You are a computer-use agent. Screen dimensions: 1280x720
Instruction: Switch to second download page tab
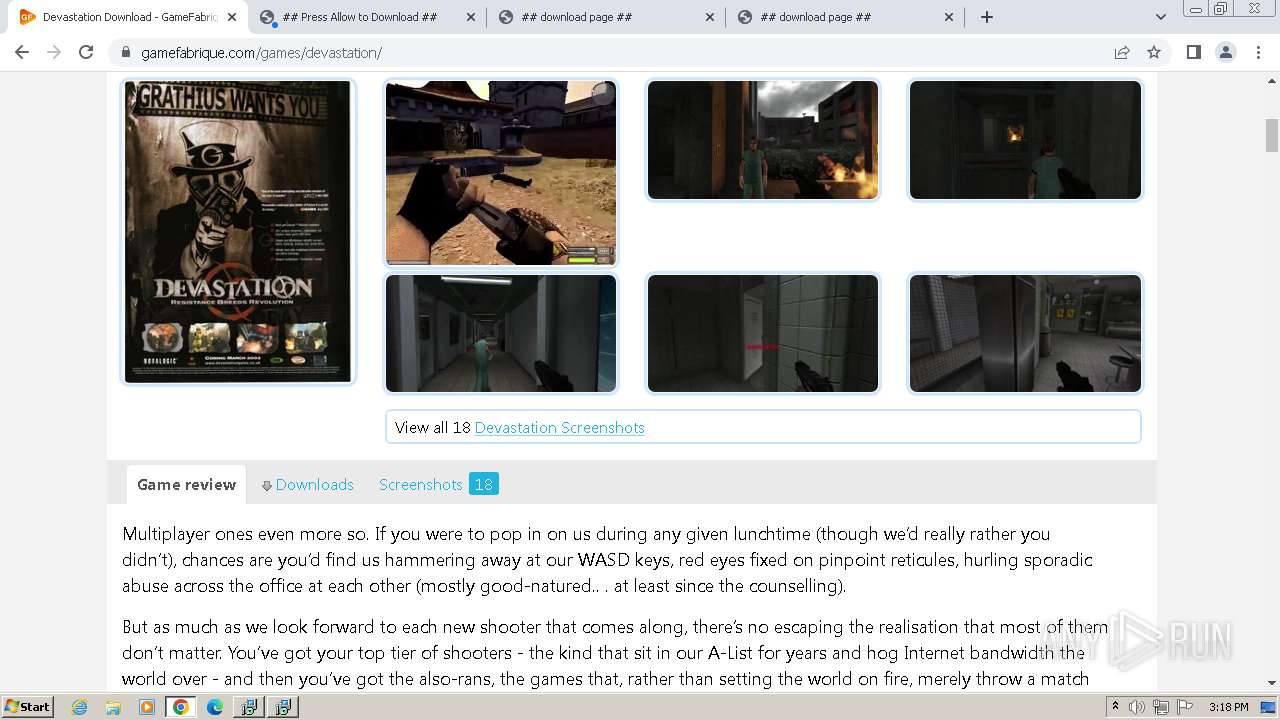pos(607,17)
